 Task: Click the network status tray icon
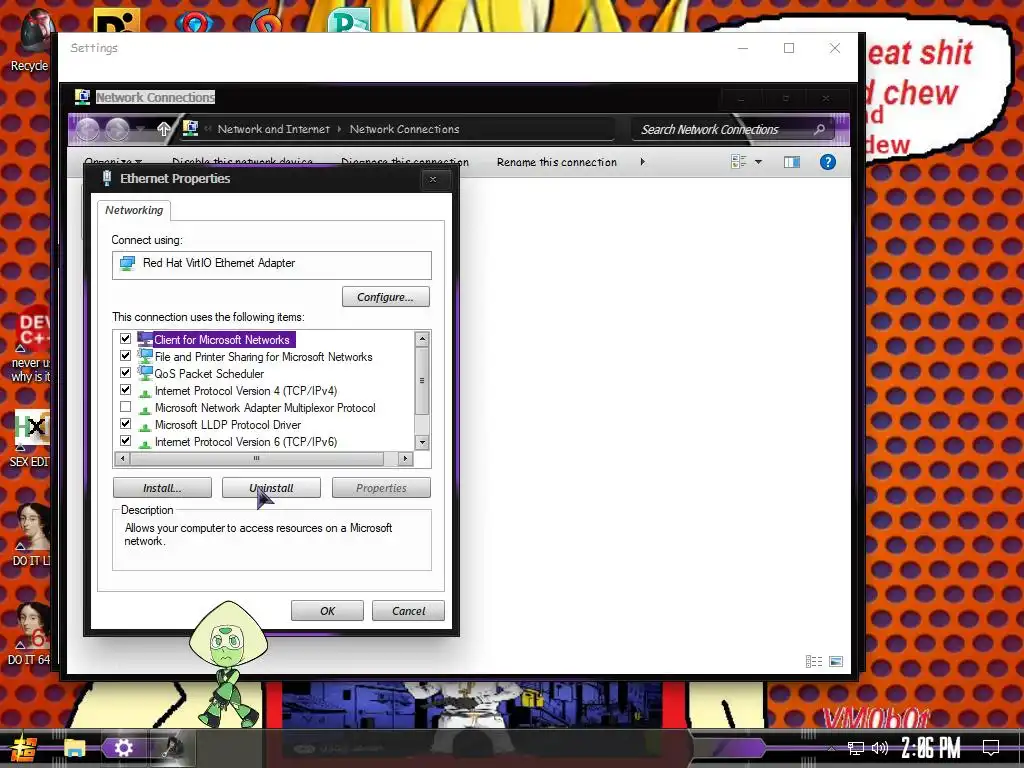(856, 748)
